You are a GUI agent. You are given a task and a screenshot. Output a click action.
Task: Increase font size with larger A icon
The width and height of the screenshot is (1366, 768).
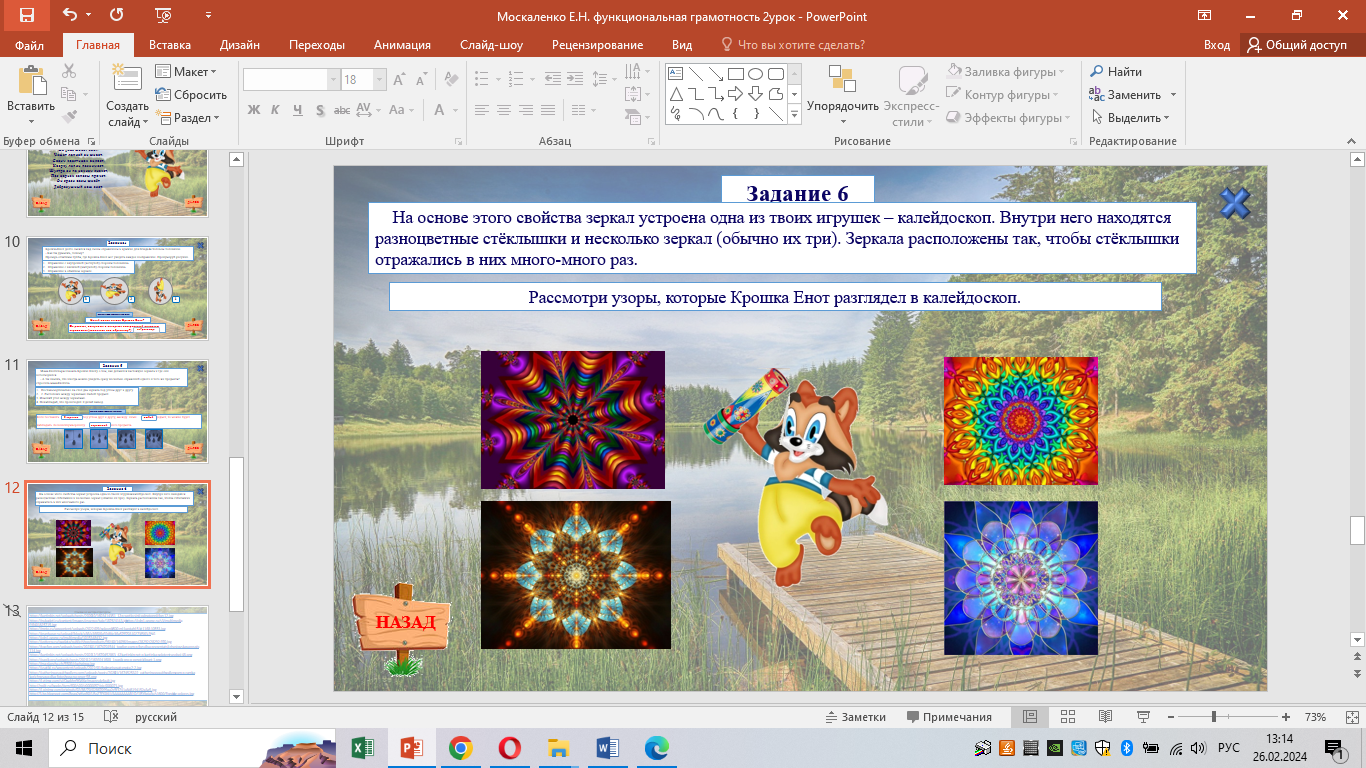pyautogui.click(x=401, y=80)
